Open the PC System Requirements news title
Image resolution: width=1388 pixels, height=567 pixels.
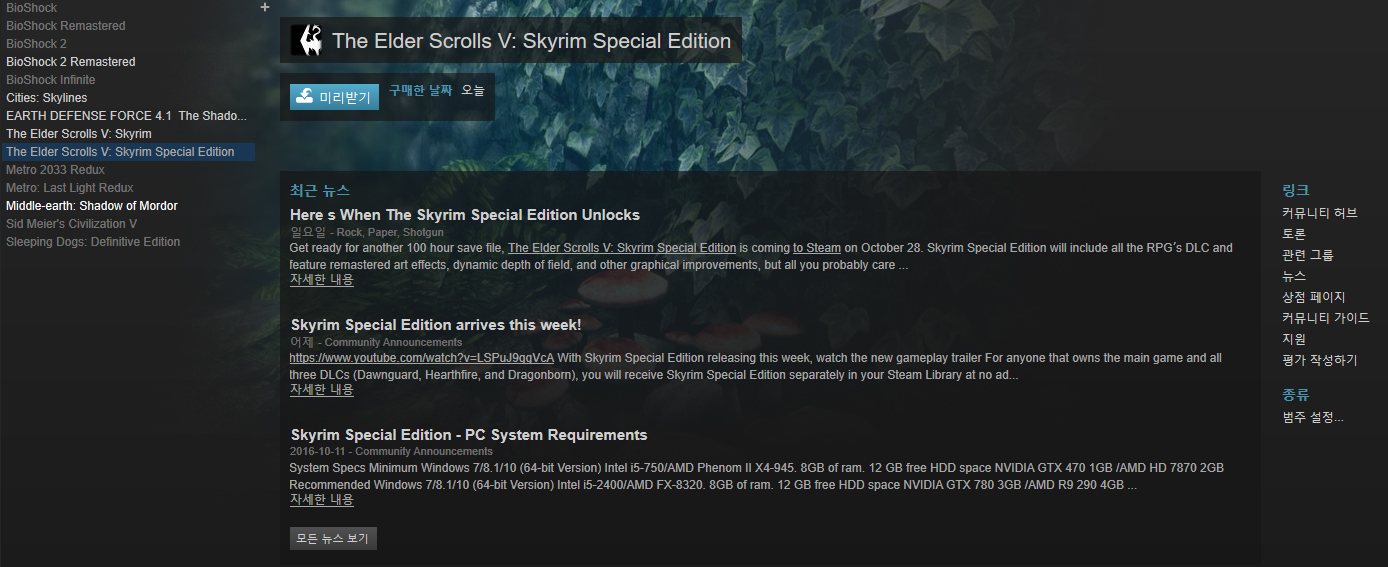(469, 435)
